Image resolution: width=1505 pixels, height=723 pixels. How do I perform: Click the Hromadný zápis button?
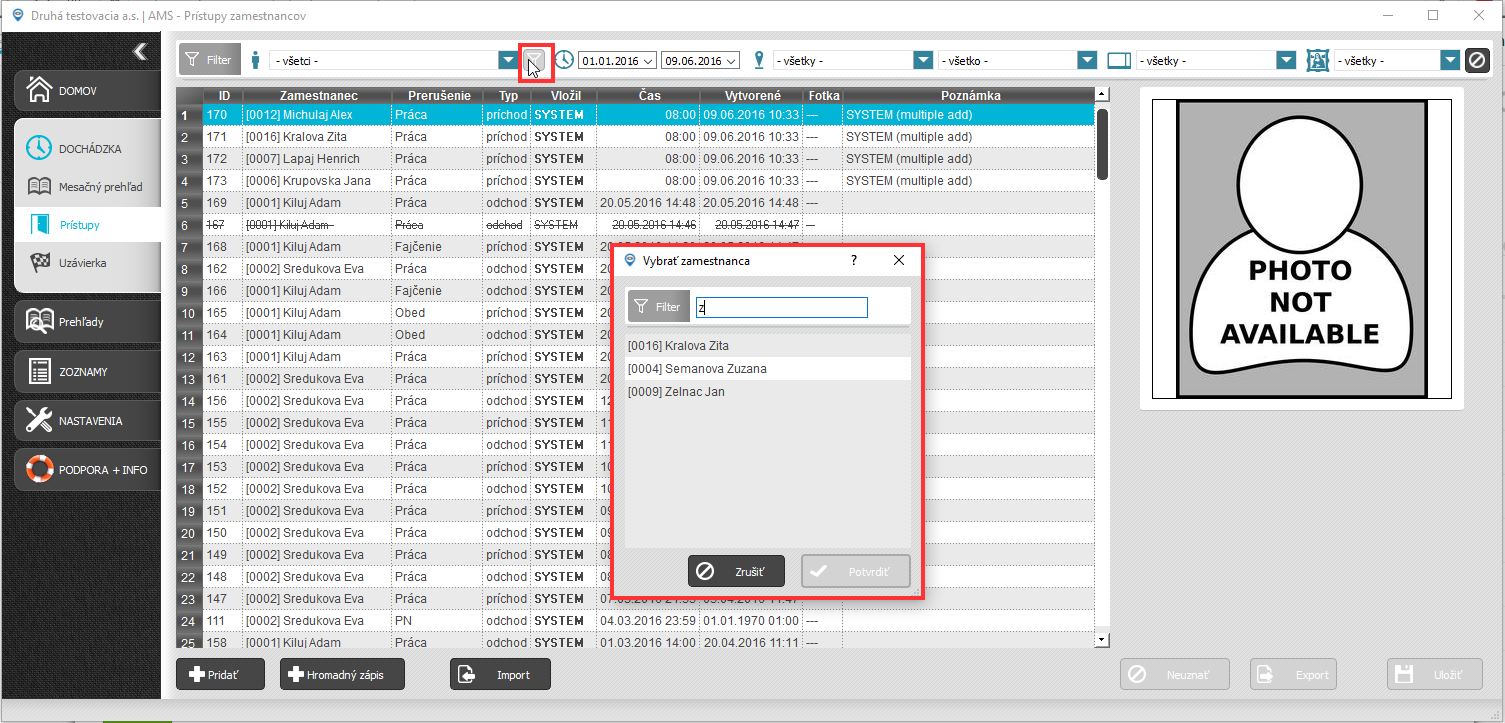344,674
